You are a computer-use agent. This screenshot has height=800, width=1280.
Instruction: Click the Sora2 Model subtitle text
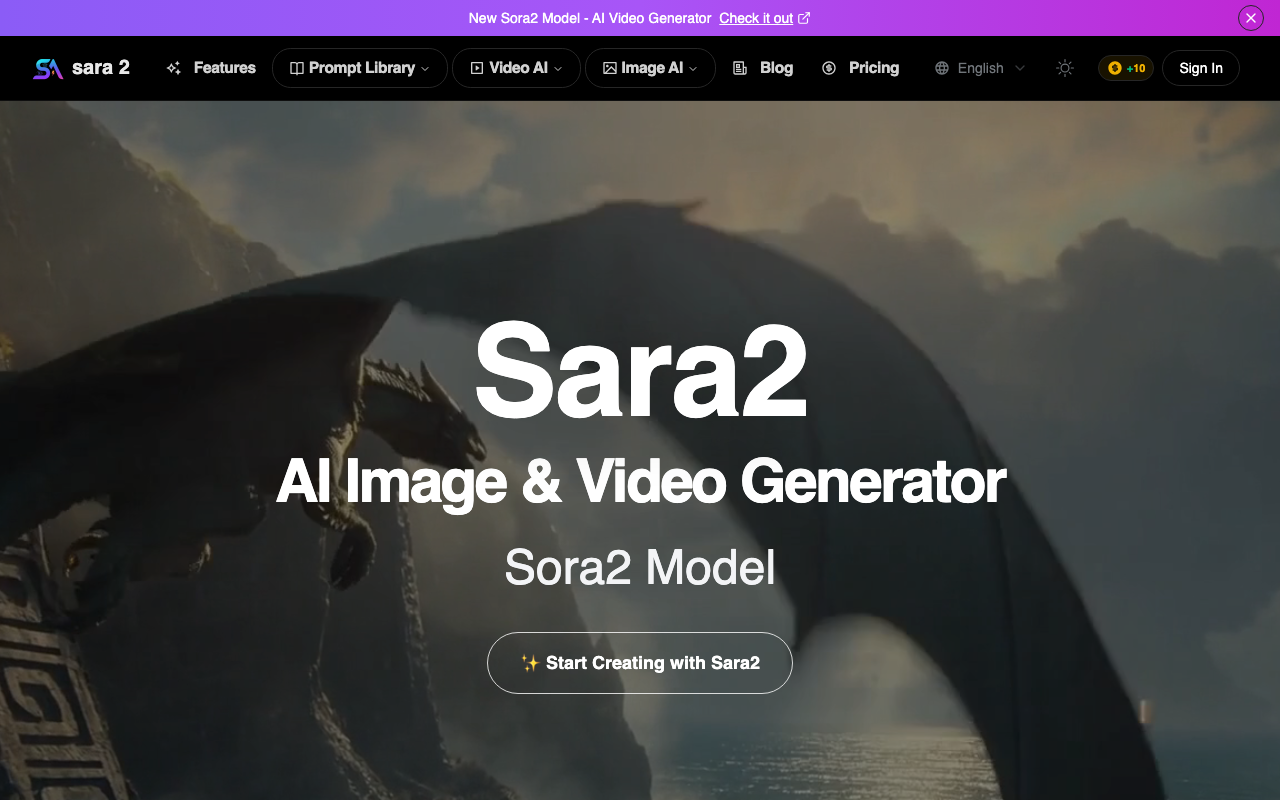click(x=640, y=567)
